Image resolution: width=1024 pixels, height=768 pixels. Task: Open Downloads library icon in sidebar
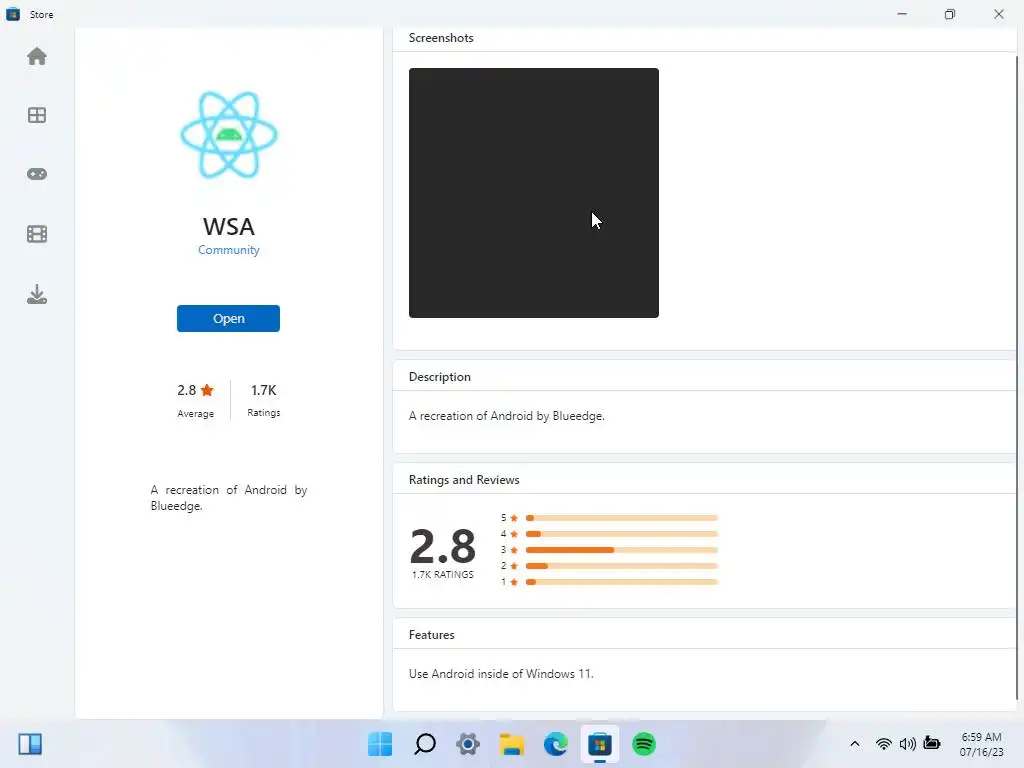pos(37,294)
